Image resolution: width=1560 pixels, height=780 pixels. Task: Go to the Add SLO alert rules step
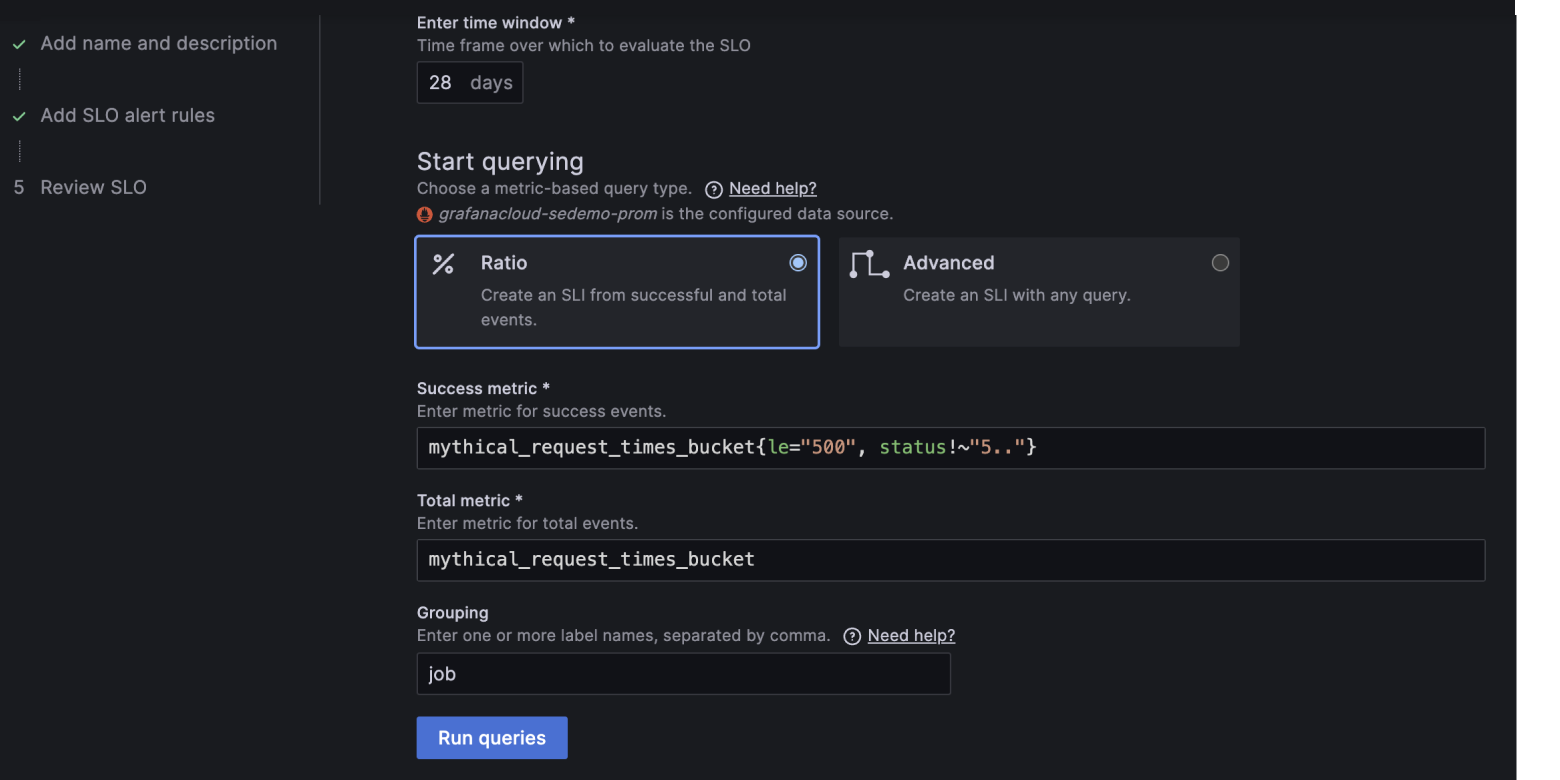pyautogui.click(x=127, y=115)
